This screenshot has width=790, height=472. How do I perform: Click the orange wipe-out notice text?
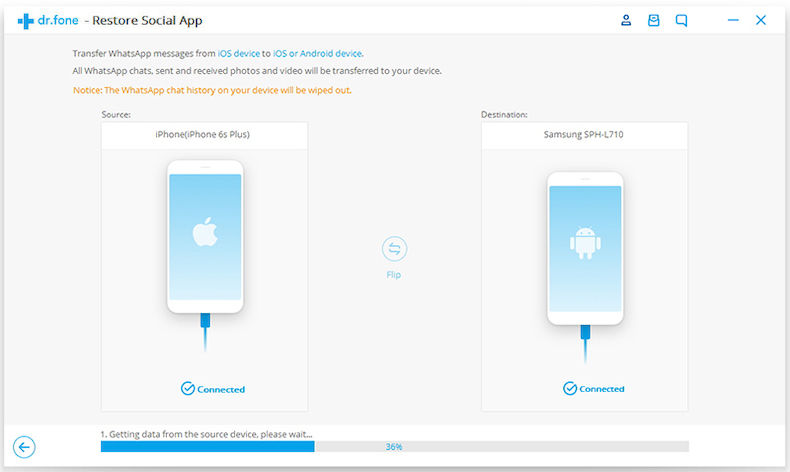(212, 90)
